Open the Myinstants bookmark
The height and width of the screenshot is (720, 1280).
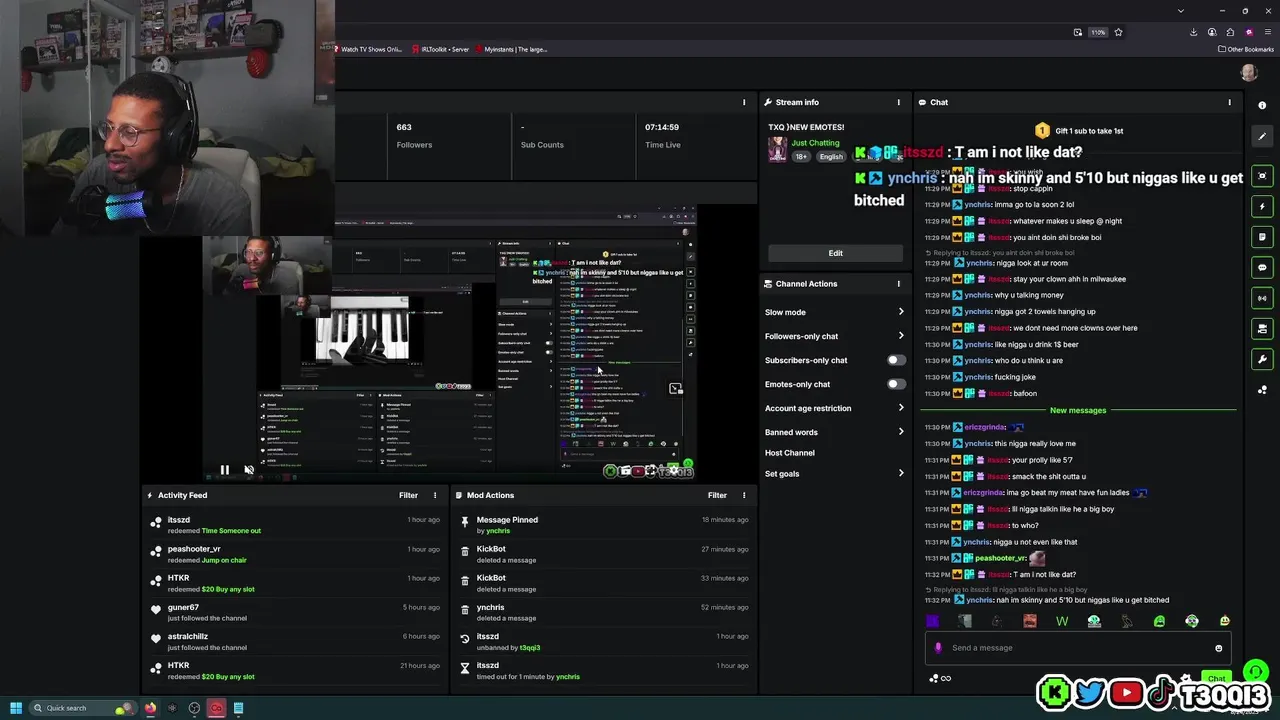click(x=511, y=49)
